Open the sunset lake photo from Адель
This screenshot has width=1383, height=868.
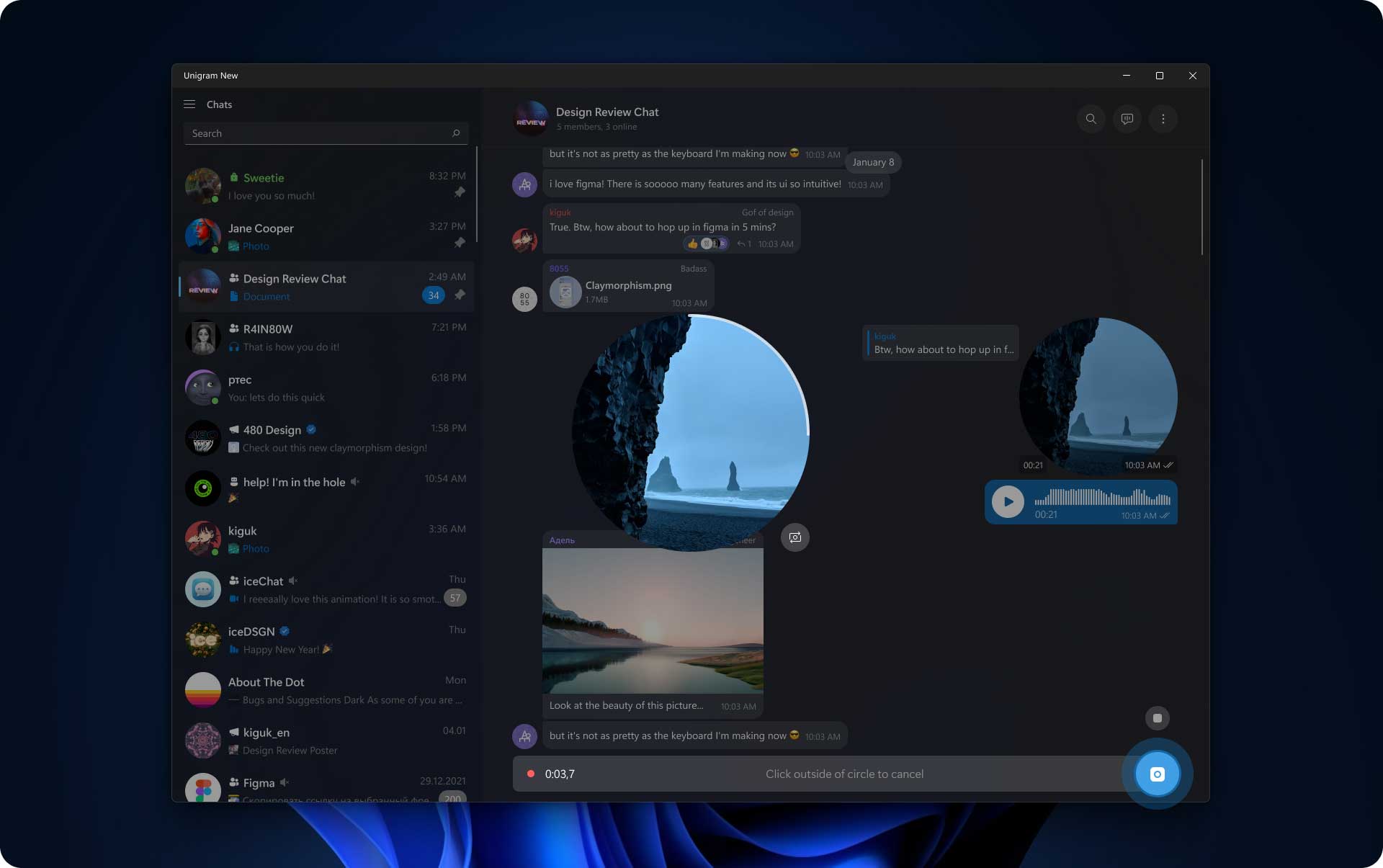(x=653, y=621)
